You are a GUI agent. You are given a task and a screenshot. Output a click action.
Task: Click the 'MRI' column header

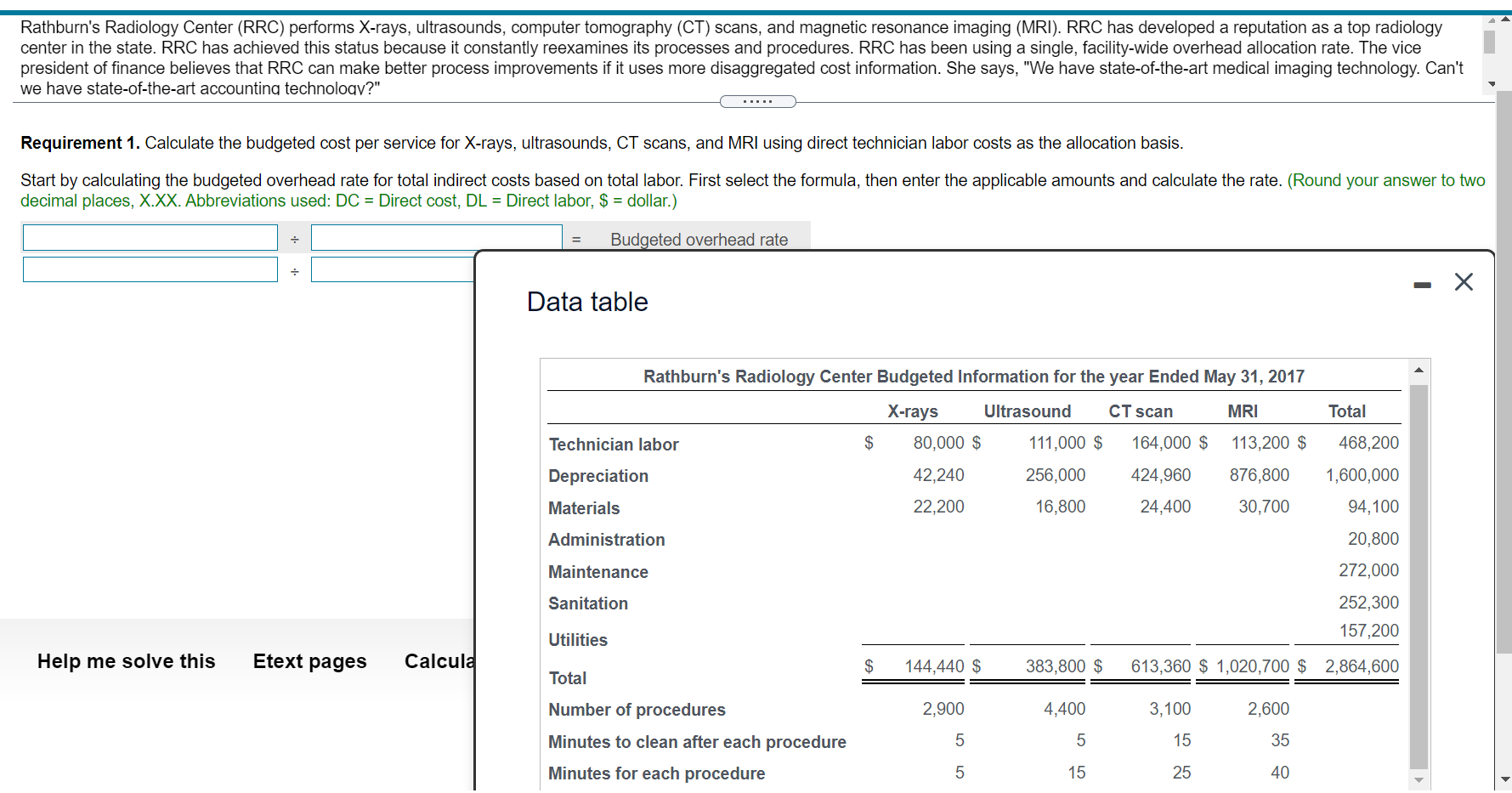(x=1243, y=411)
